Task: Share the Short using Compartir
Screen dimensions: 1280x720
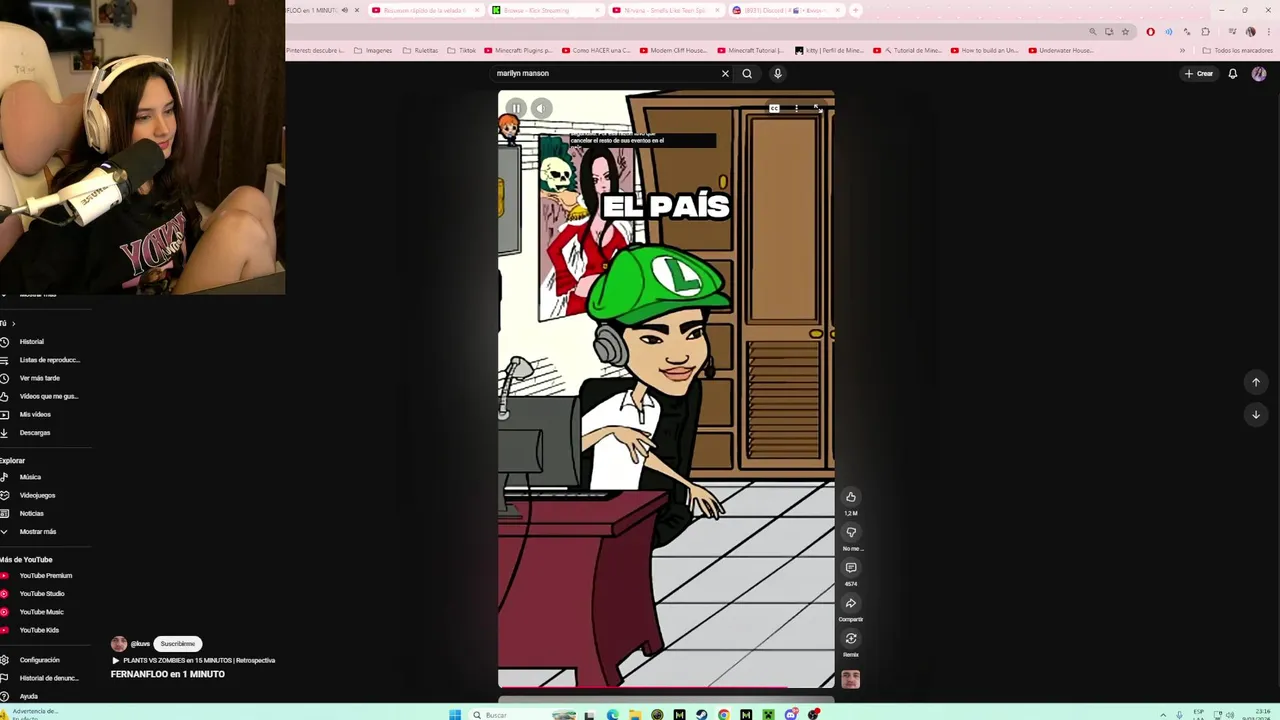Action: (x=851, y=603)
